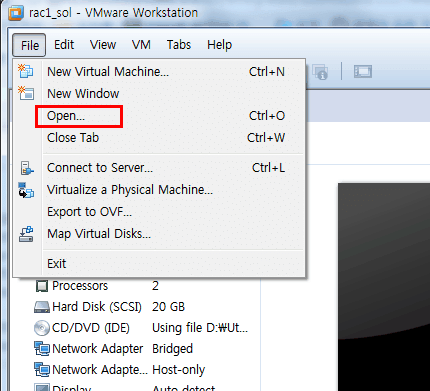Click the Connect to Server icon
430x391 pixels.
[26, 168]
